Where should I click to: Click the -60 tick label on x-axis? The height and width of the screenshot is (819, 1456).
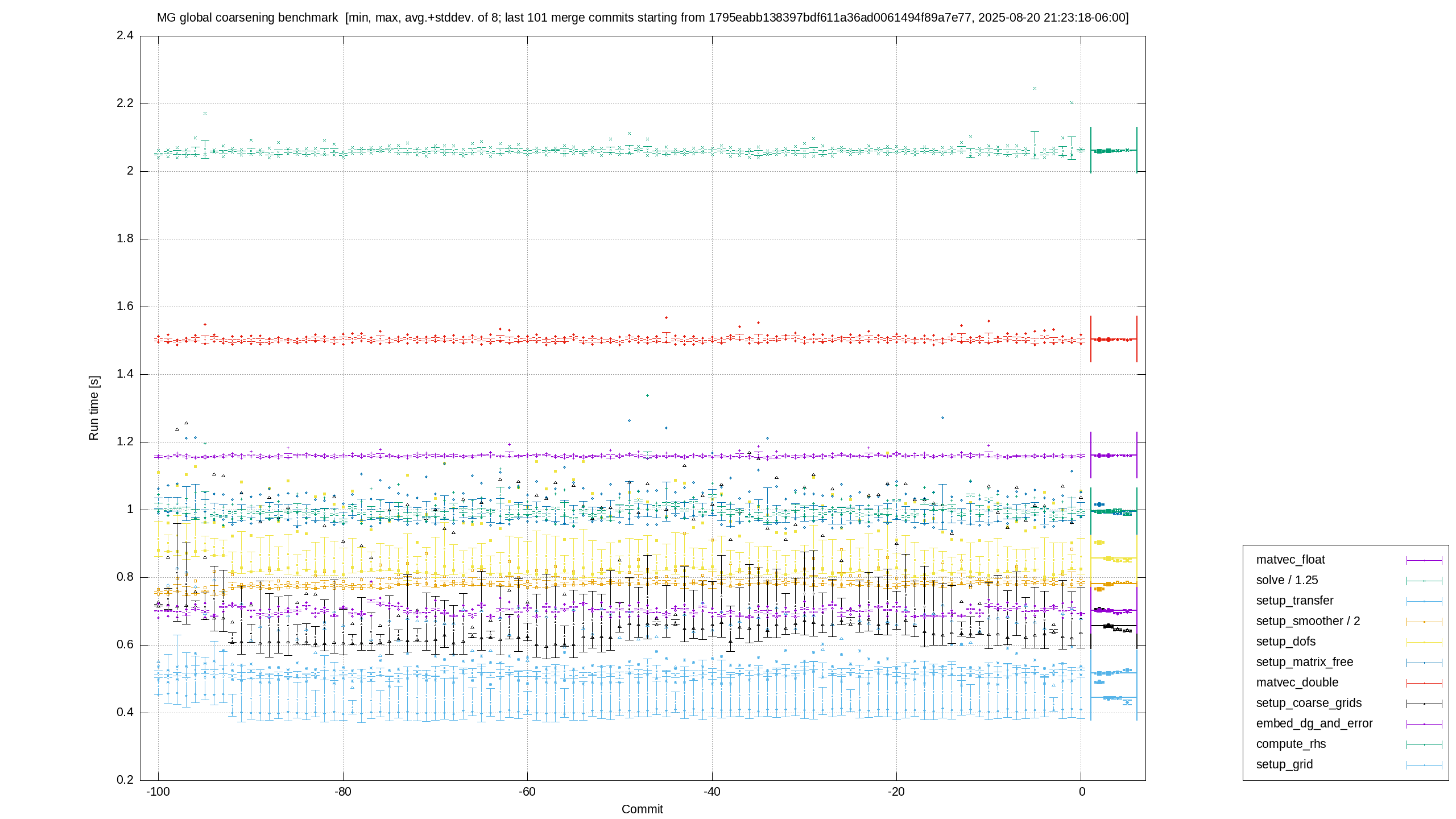click(x=527, y=792)
